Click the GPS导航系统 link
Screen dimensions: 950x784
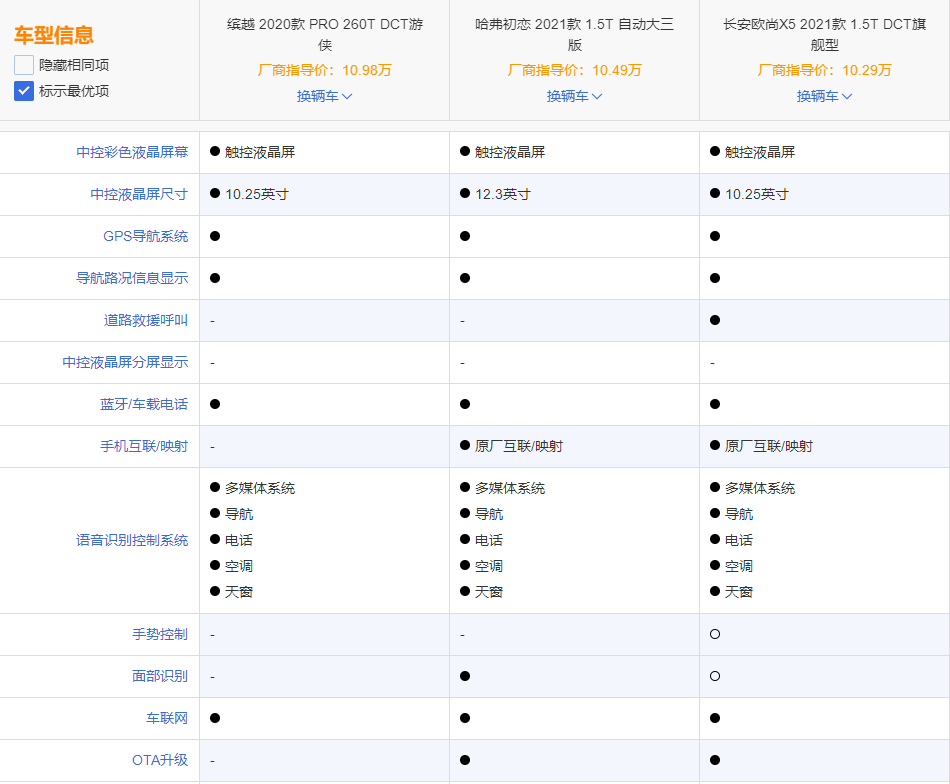tap(145, 236)
